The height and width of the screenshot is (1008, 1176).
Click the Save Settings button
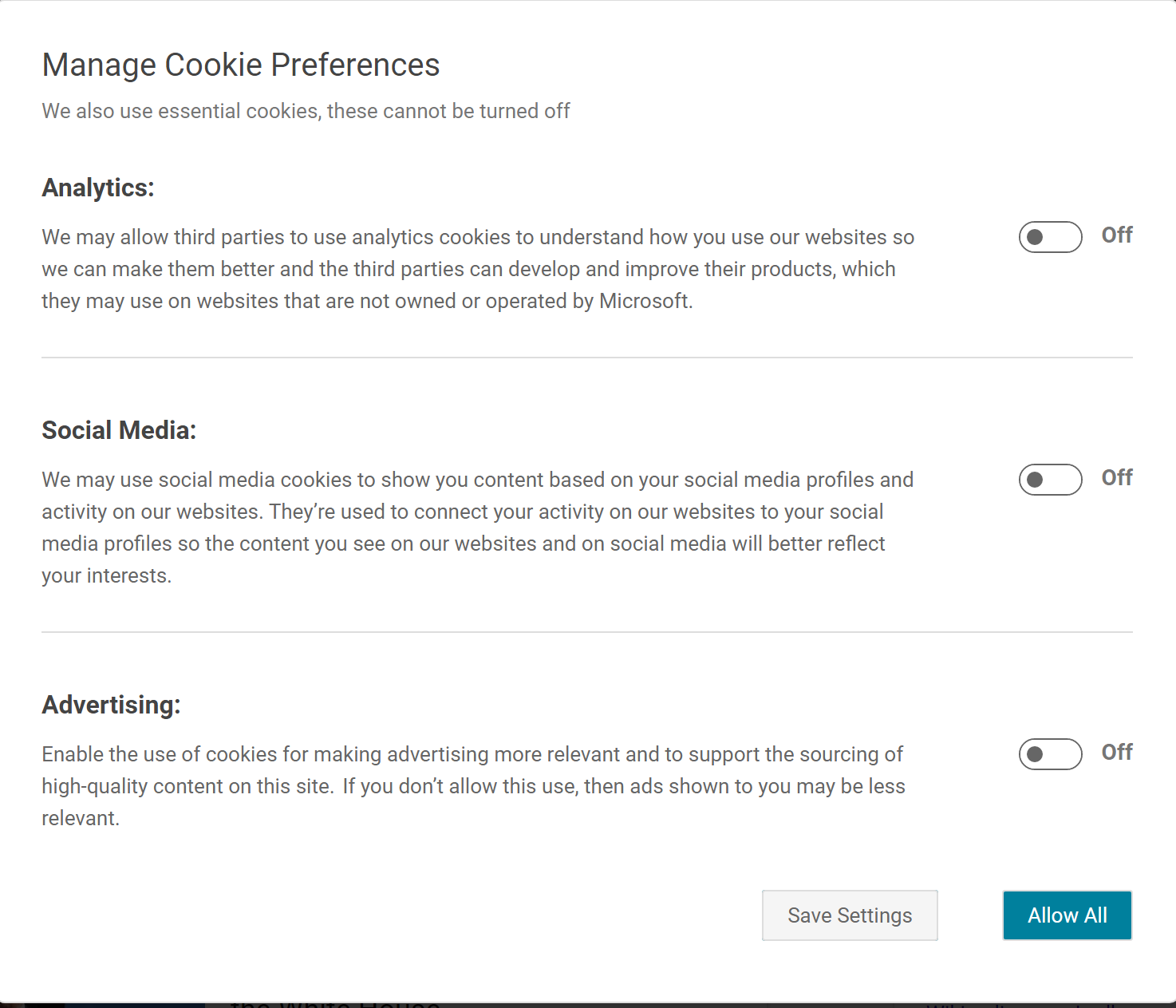point(849,915)
